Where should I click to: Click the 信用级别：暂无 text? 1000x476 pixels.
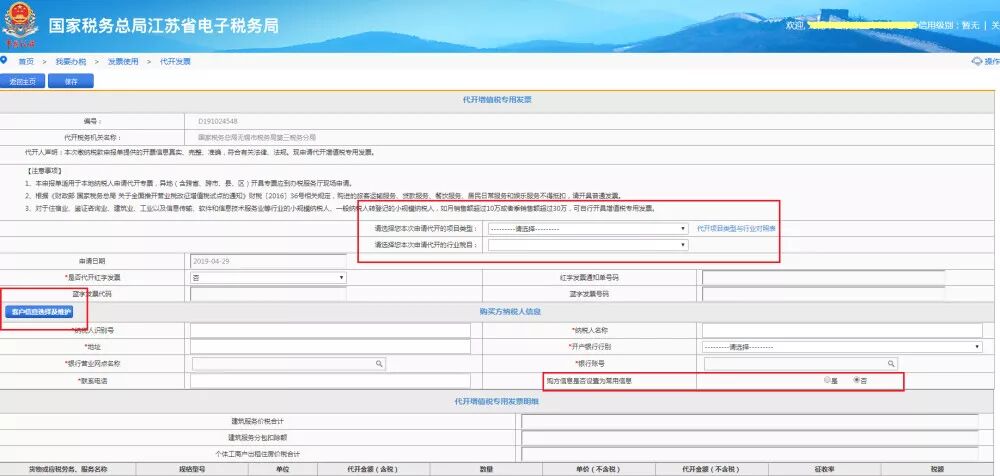point(948,26)
